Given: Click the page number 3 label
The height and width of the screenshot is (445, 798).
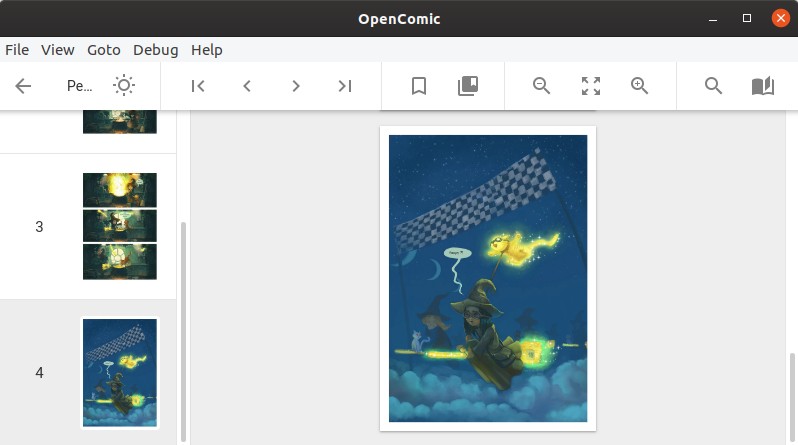Looking at the screenshot, I should click(39, 227).
